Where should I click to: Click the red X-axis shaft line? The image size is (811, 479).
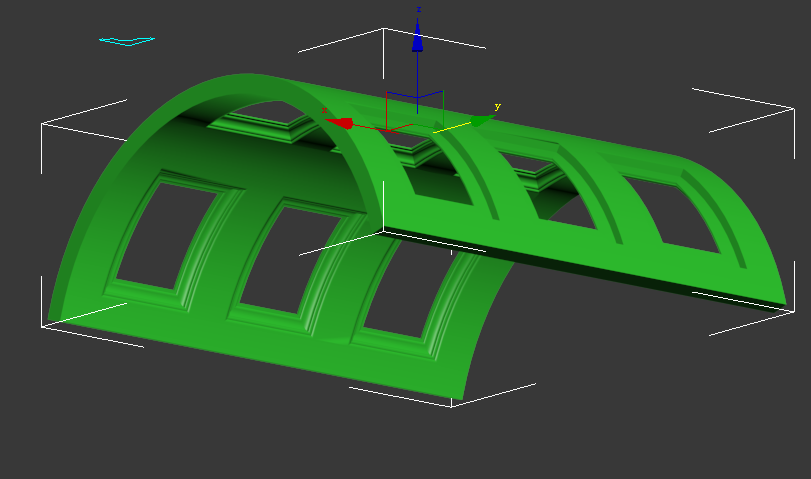pyautogui.click(x=368, y=126)
